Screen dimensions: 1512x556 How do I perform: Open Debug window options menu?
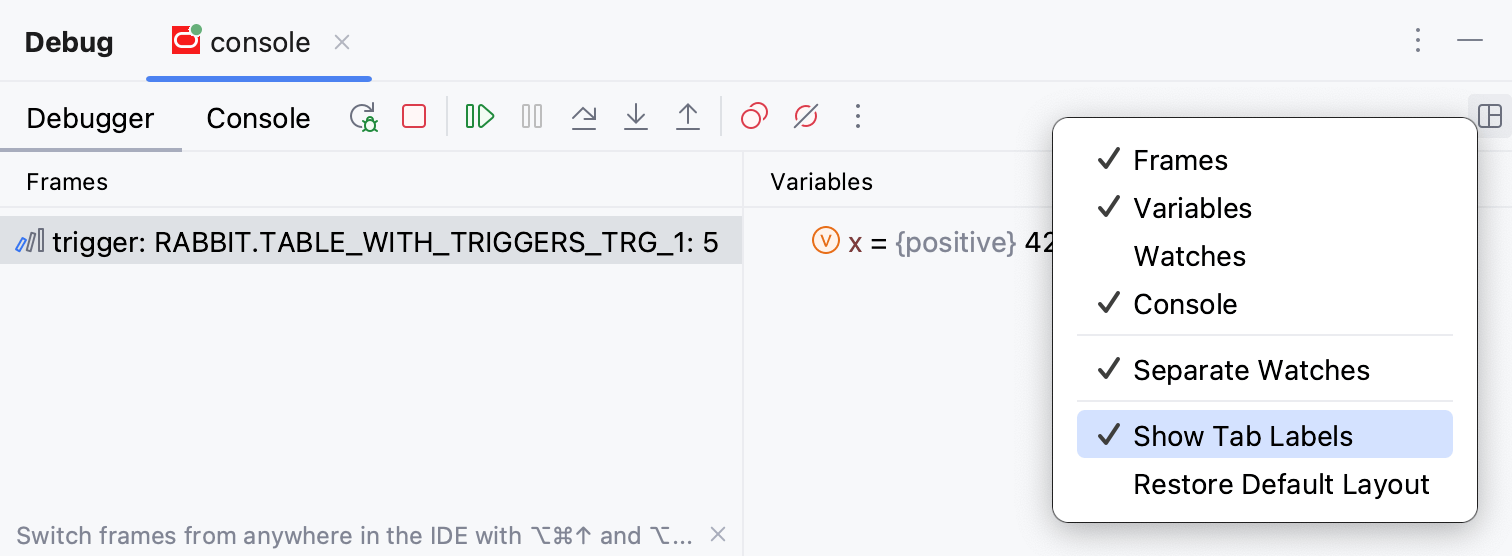pos(1418,41)
